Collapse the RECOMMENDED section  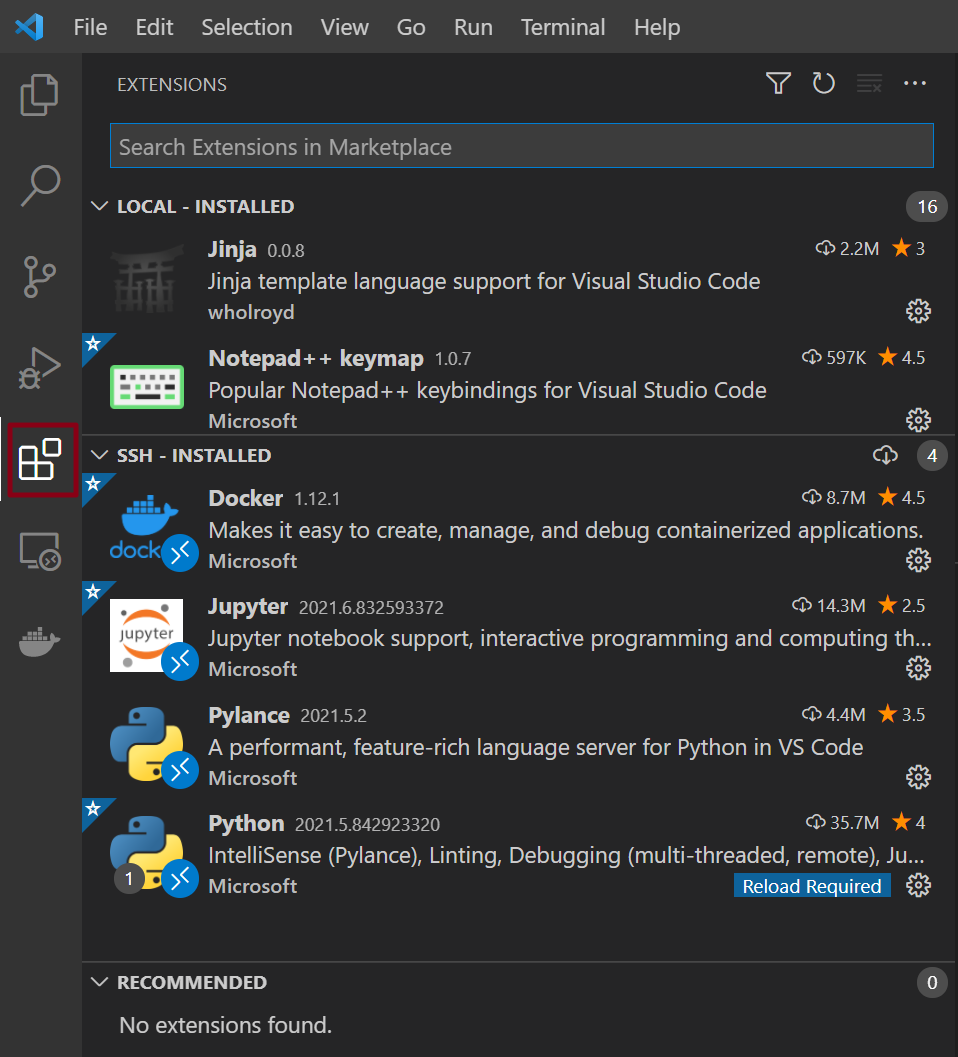[x=99, y=982]
